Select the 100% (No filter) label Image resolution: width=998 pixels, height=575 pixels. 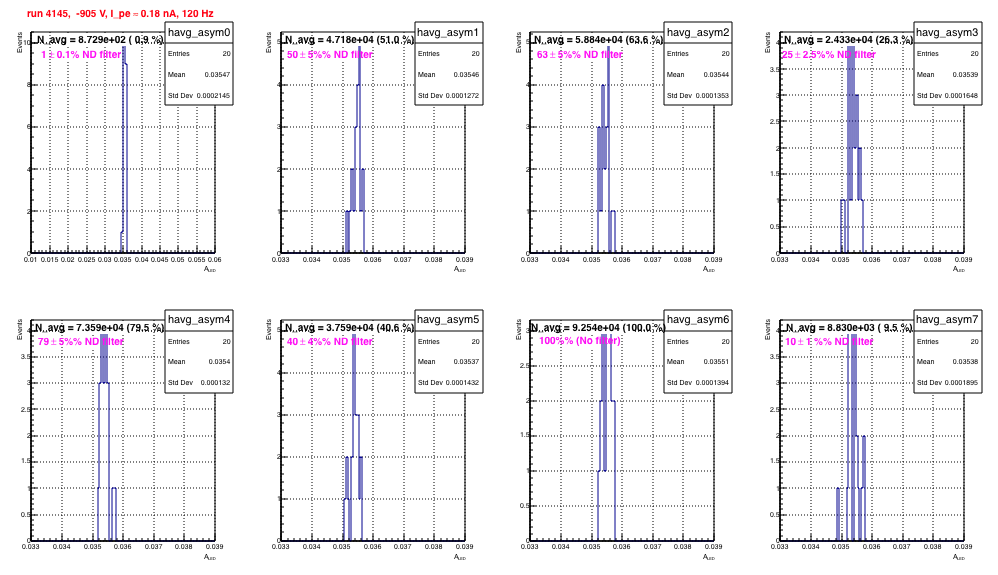[580, 341]
